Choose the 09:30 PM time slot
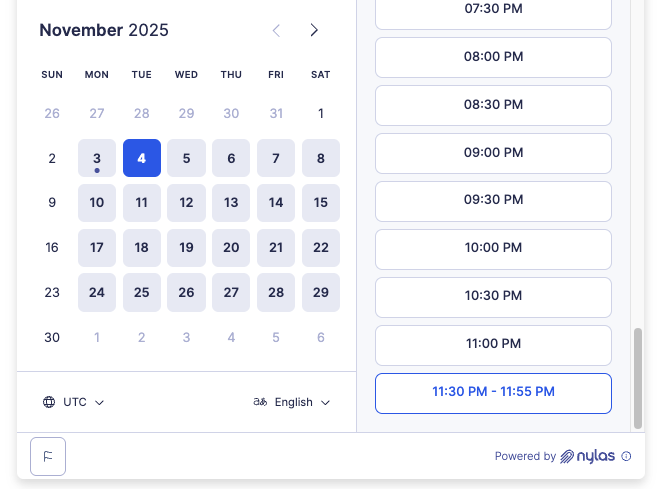The image size is (658, 489). point(493,200)
